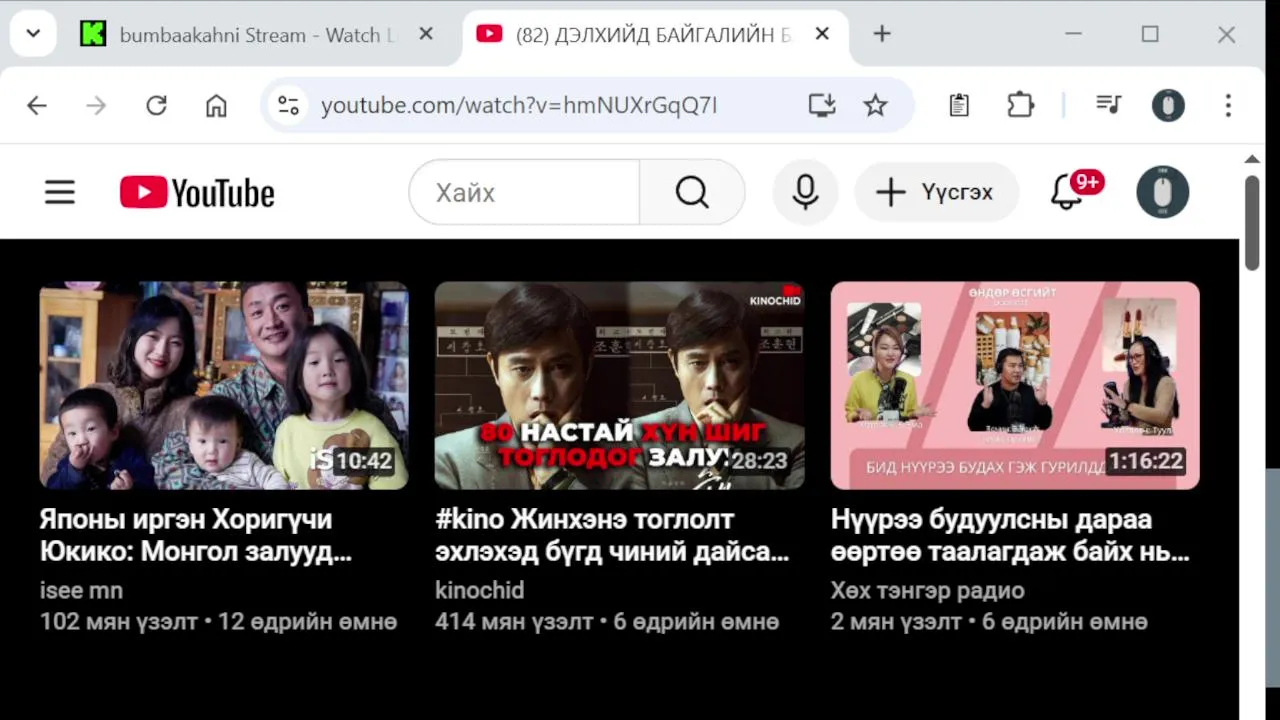Viewport: 1280px width, 720px height.
Task: Open the tab search dropdown arrow
Action: 33,34
